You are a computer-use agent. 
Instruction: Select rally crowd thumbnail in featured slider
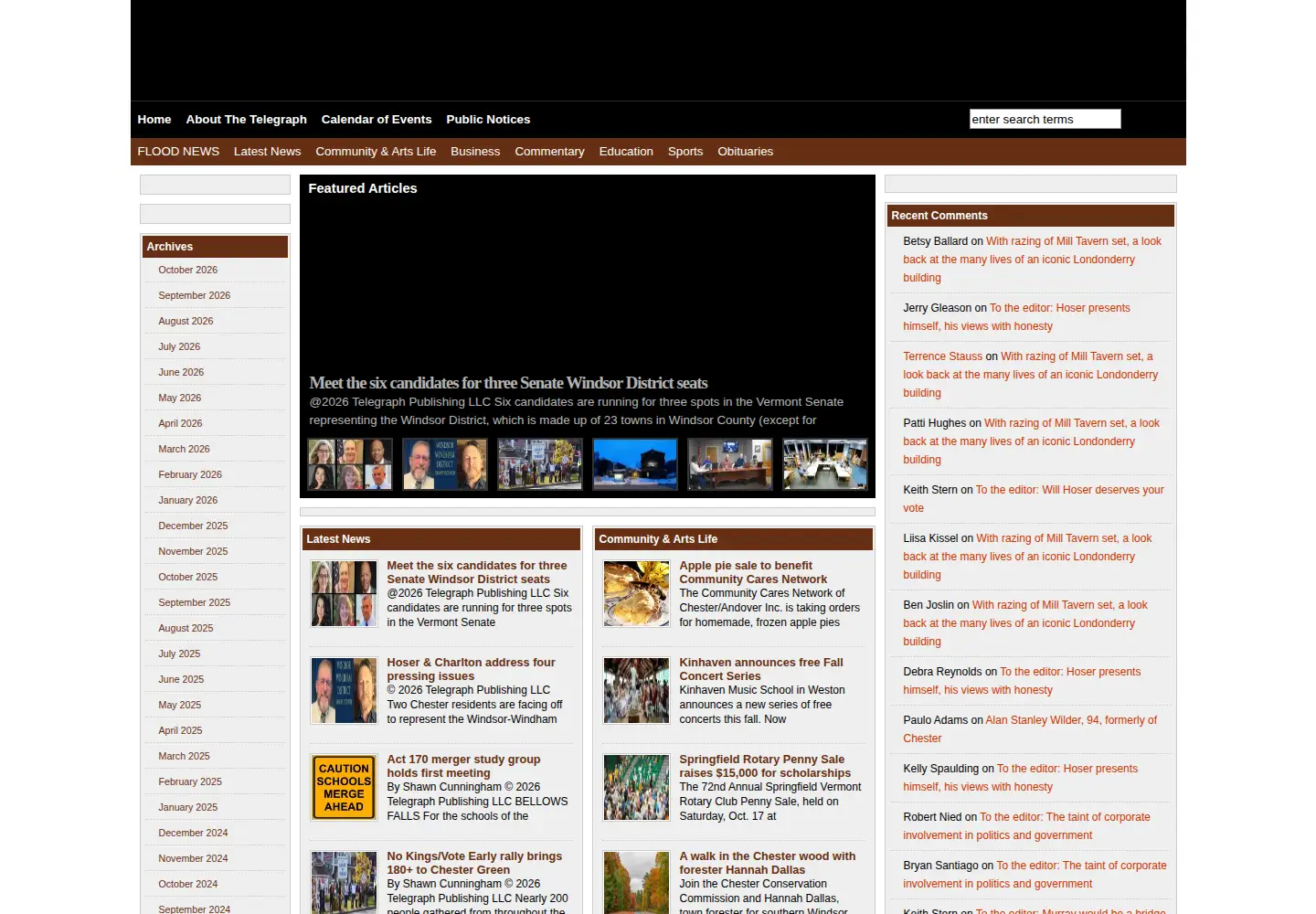tap(540, 464)
